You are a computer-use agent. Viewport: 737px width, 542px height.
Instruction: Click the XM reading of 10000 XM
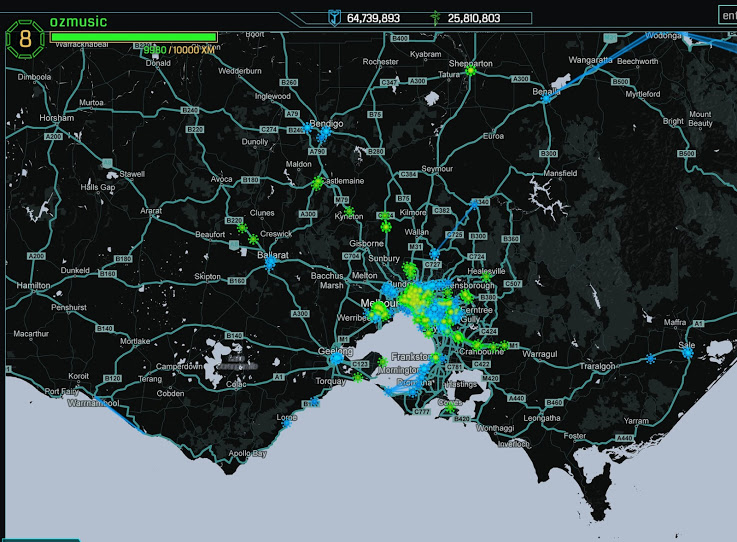pyautogui.click(x=194, y=50)
